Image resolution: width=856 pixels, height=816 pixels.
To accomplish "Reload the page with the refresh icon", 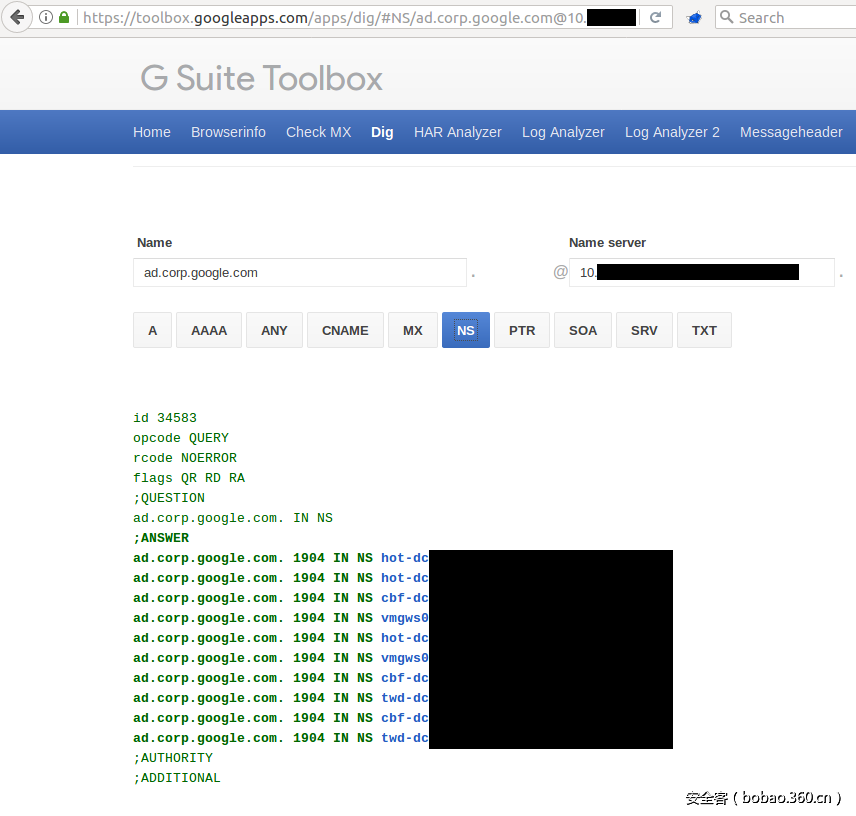I will point(656,17).
